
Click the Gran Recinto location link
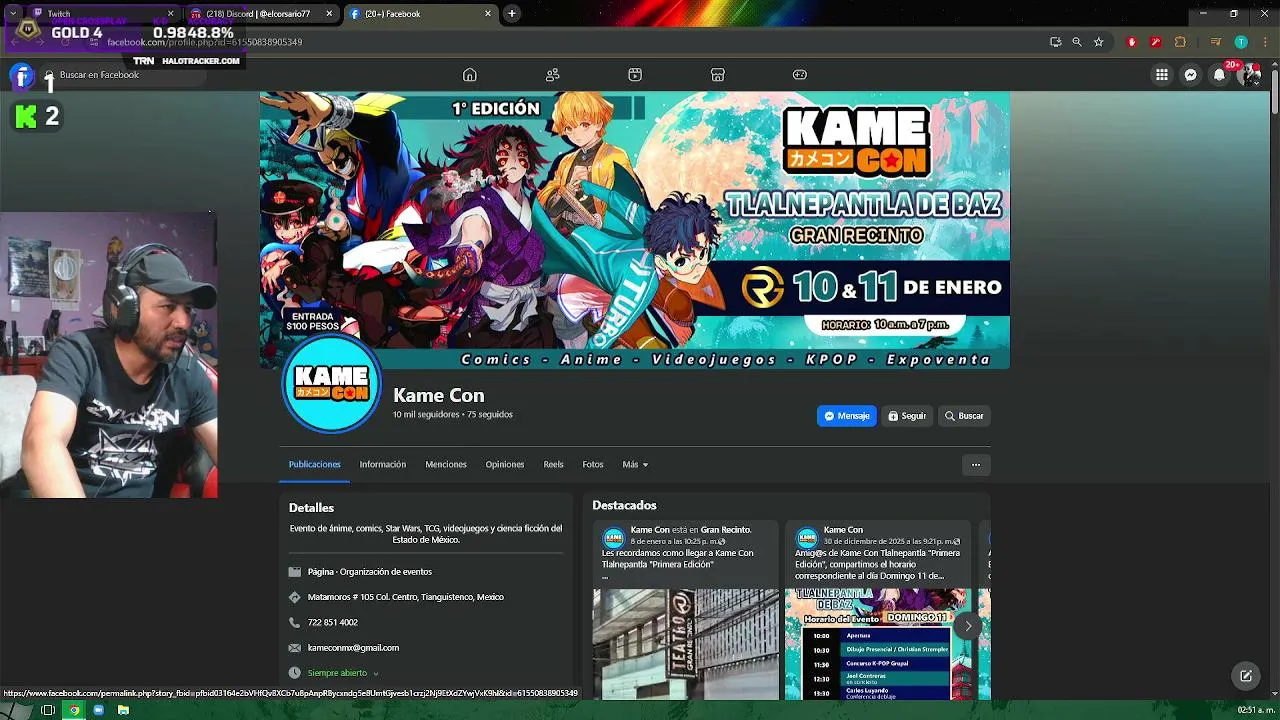click(x=725, y=530)
